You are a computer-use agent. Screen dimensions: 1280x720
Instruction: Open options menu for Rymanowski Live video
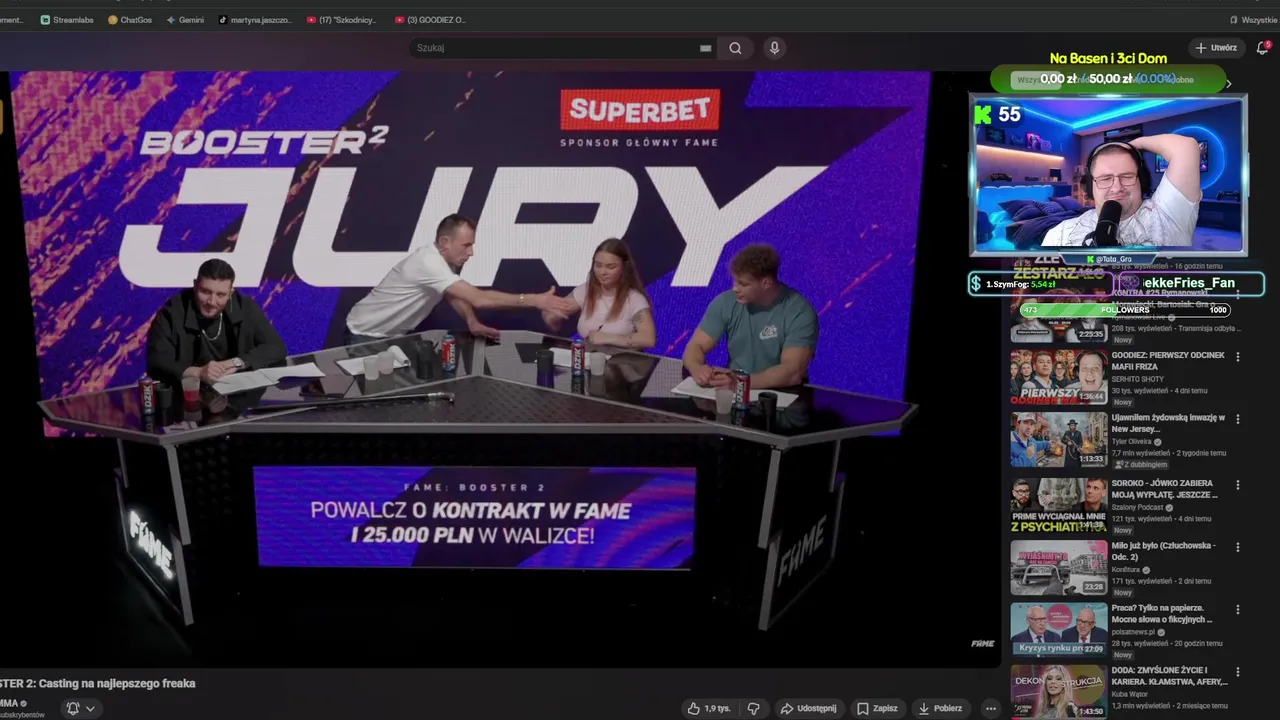(1238, 295)
